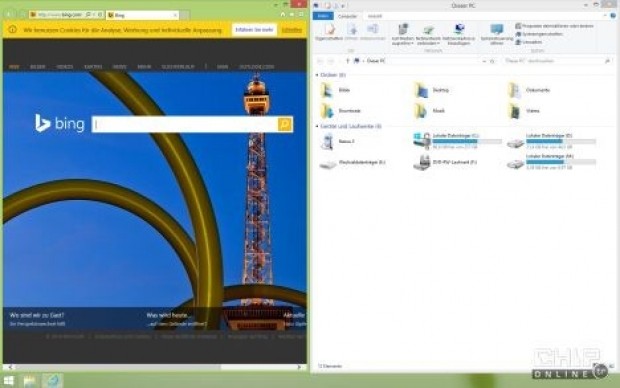
Task: Refresh the Explorer address bar
Action: 493,61
